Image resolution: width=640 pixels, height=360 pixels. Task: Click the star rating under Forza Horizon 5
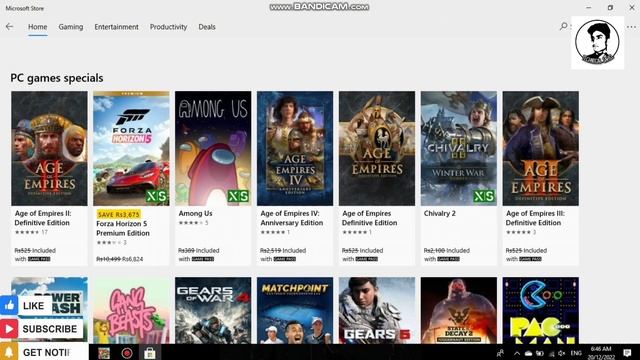pos(109,242)
